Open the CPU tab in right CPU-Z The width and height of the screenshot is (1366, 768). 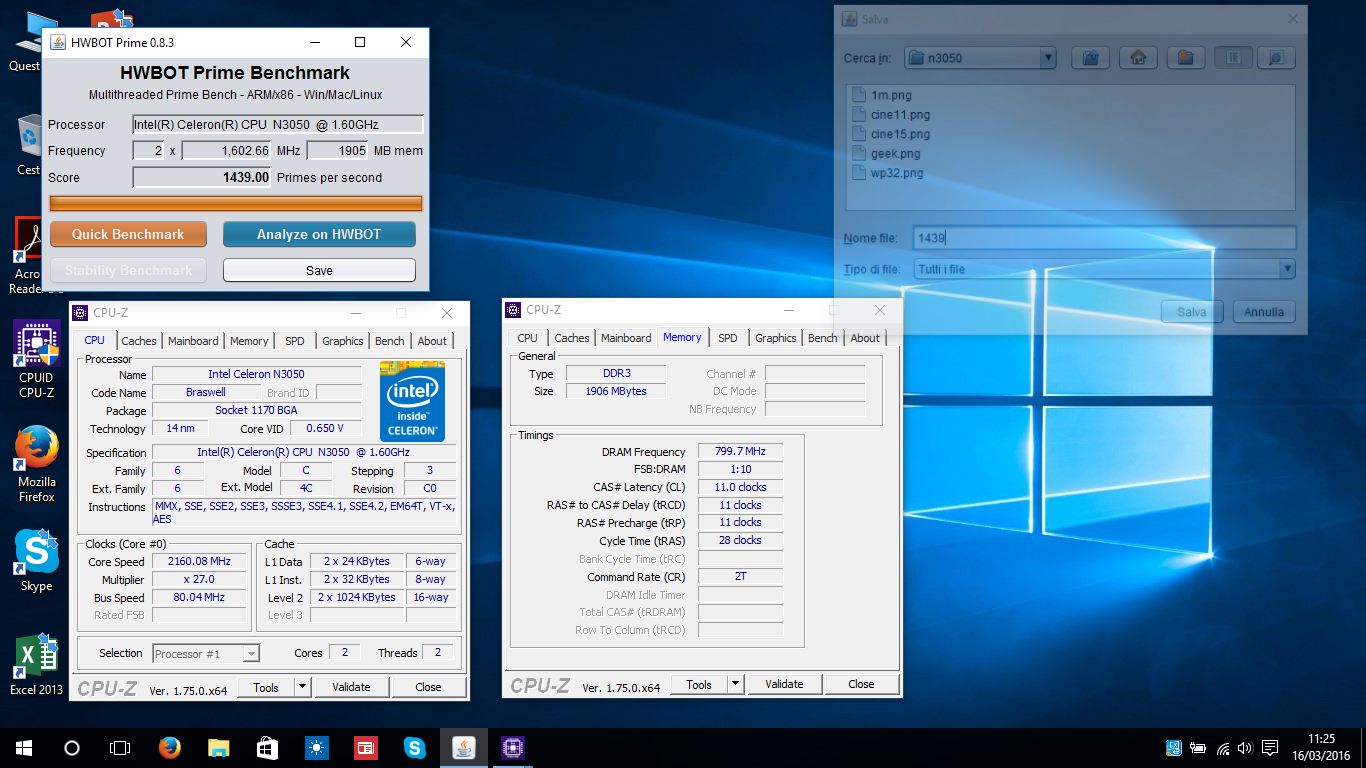pos(528,338)
